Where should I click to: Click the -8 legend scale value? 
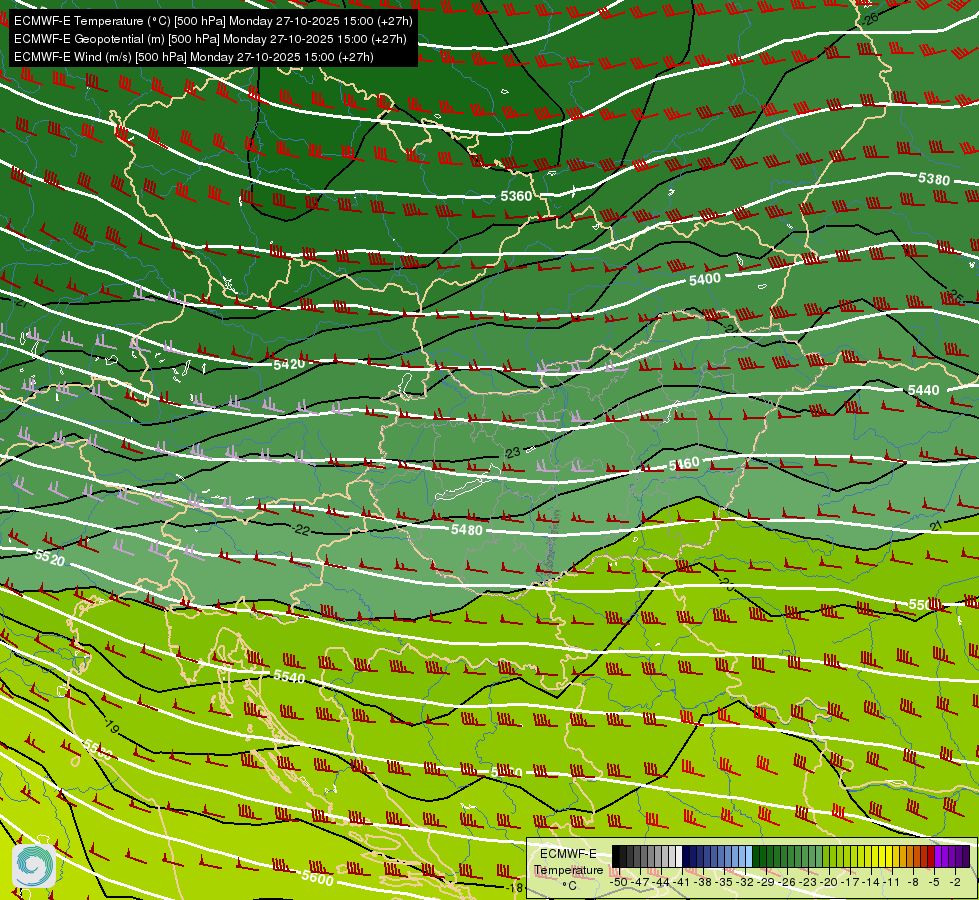coord(913,882)
